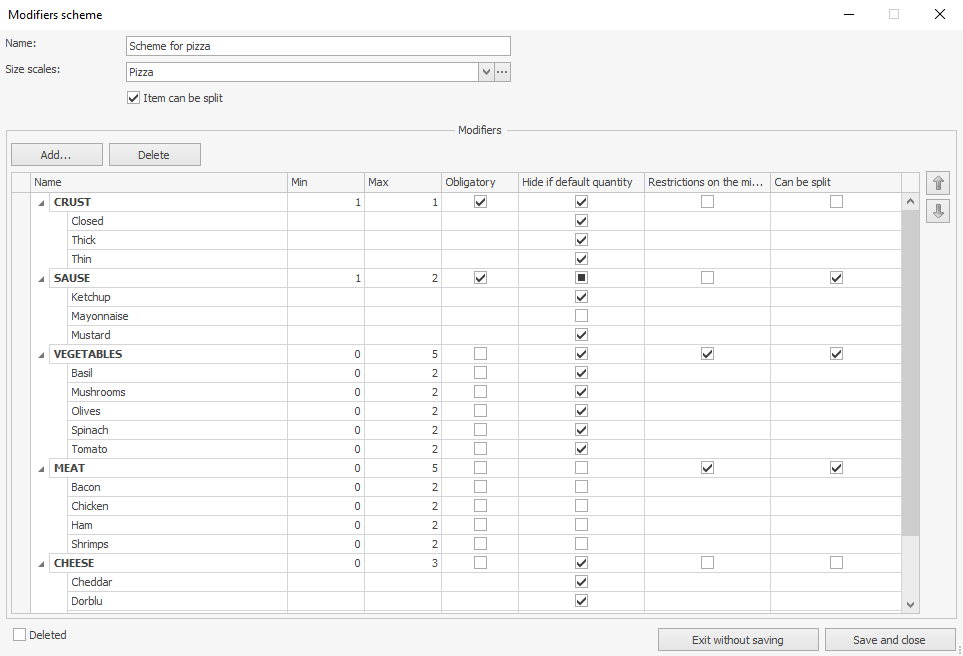Open Size scales ellipsis browse button
This screenshot has height=656, width=963.
tap(503, 72)
